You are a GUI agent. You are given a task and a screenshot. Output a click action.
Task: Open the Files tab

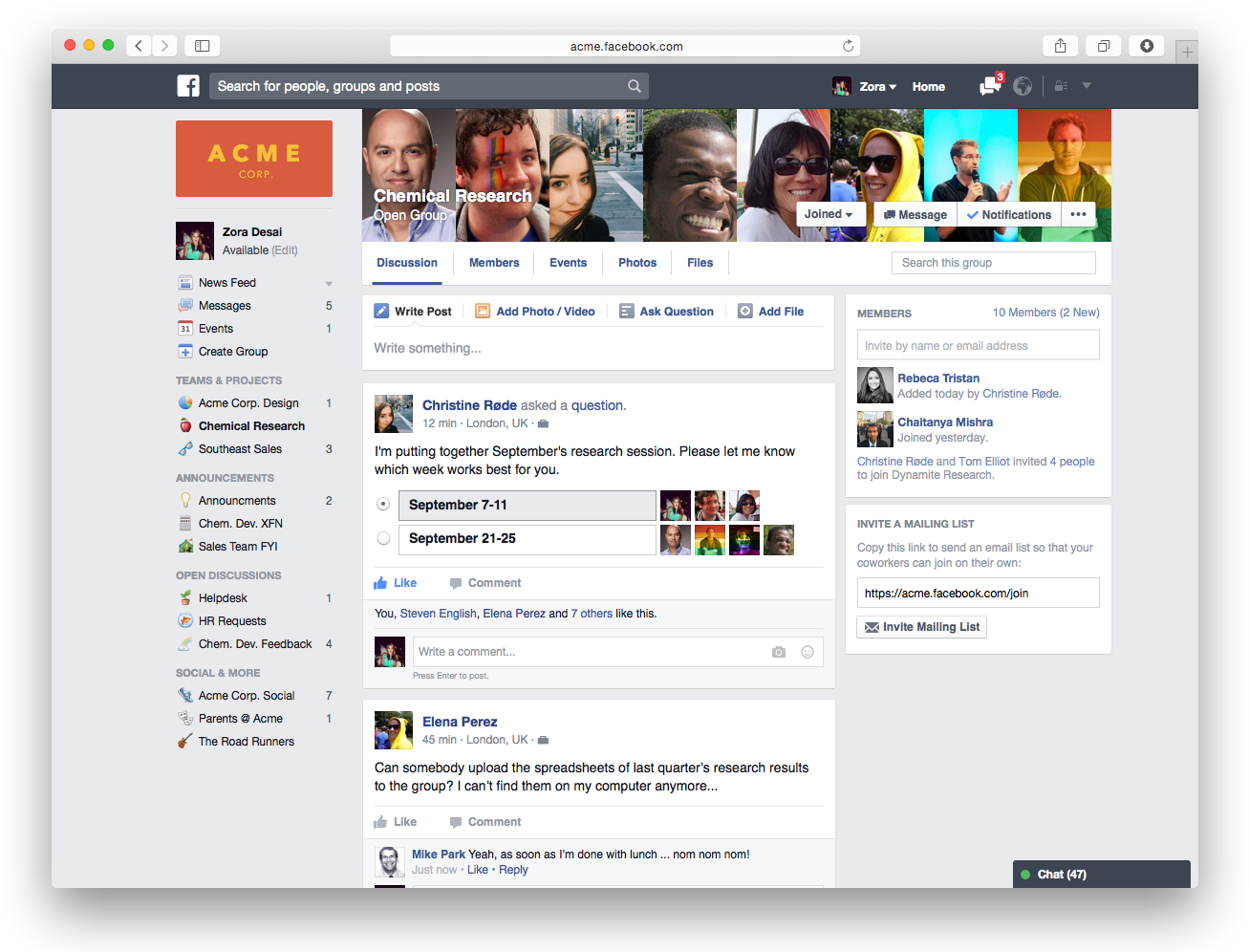[x=700, y=263]
